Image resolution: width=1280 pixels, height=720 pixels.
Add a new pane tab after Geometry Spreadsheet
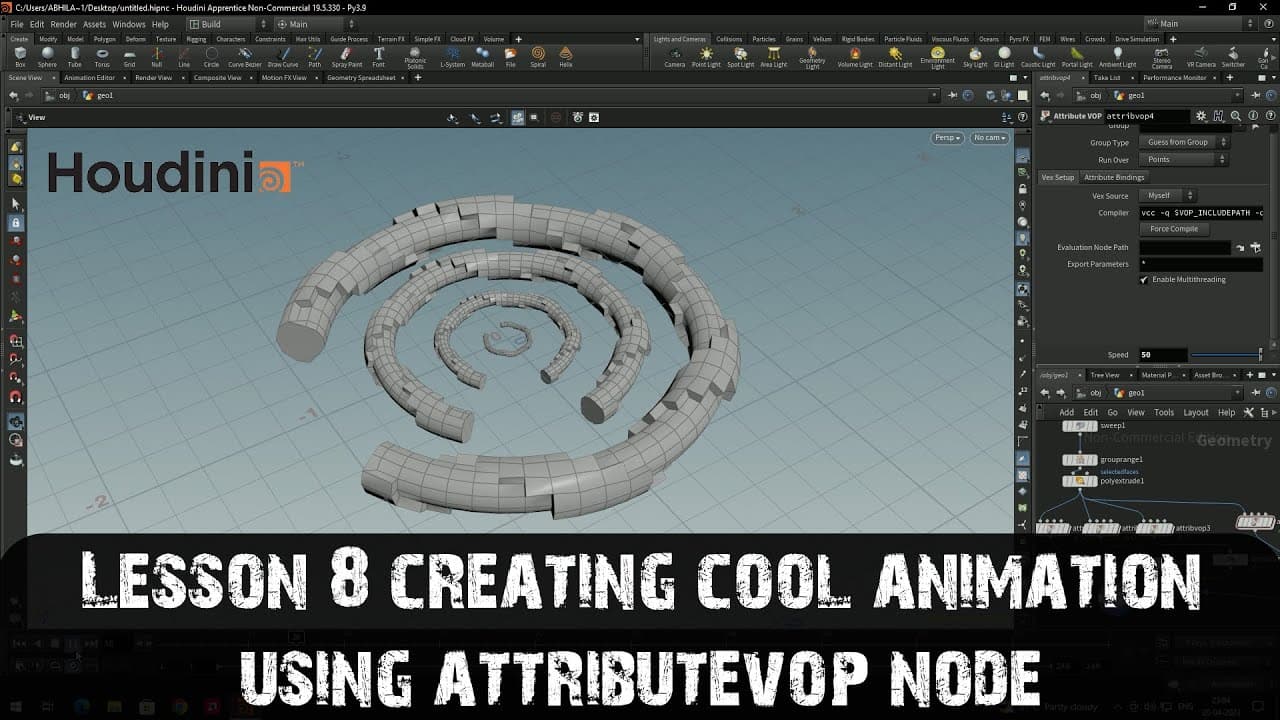(x=417, y=77)
